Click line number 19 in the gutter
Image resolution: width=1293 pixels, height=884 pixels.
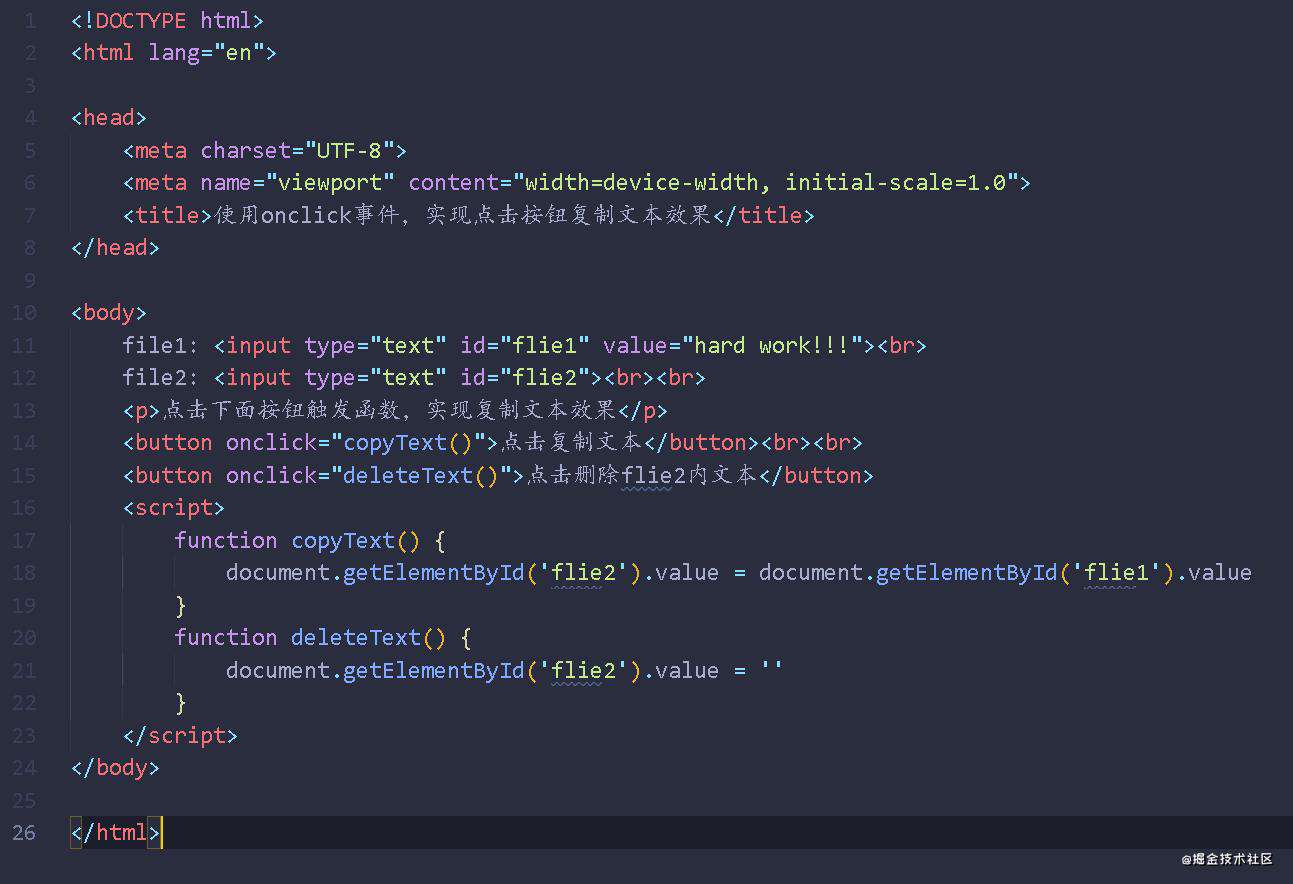[x=24, y=605]
